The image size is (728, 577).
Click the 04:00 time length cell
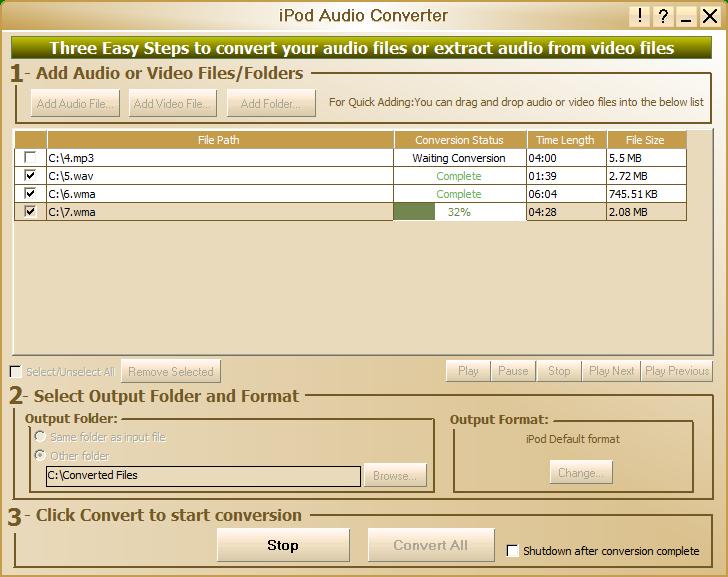coord(566,158)
